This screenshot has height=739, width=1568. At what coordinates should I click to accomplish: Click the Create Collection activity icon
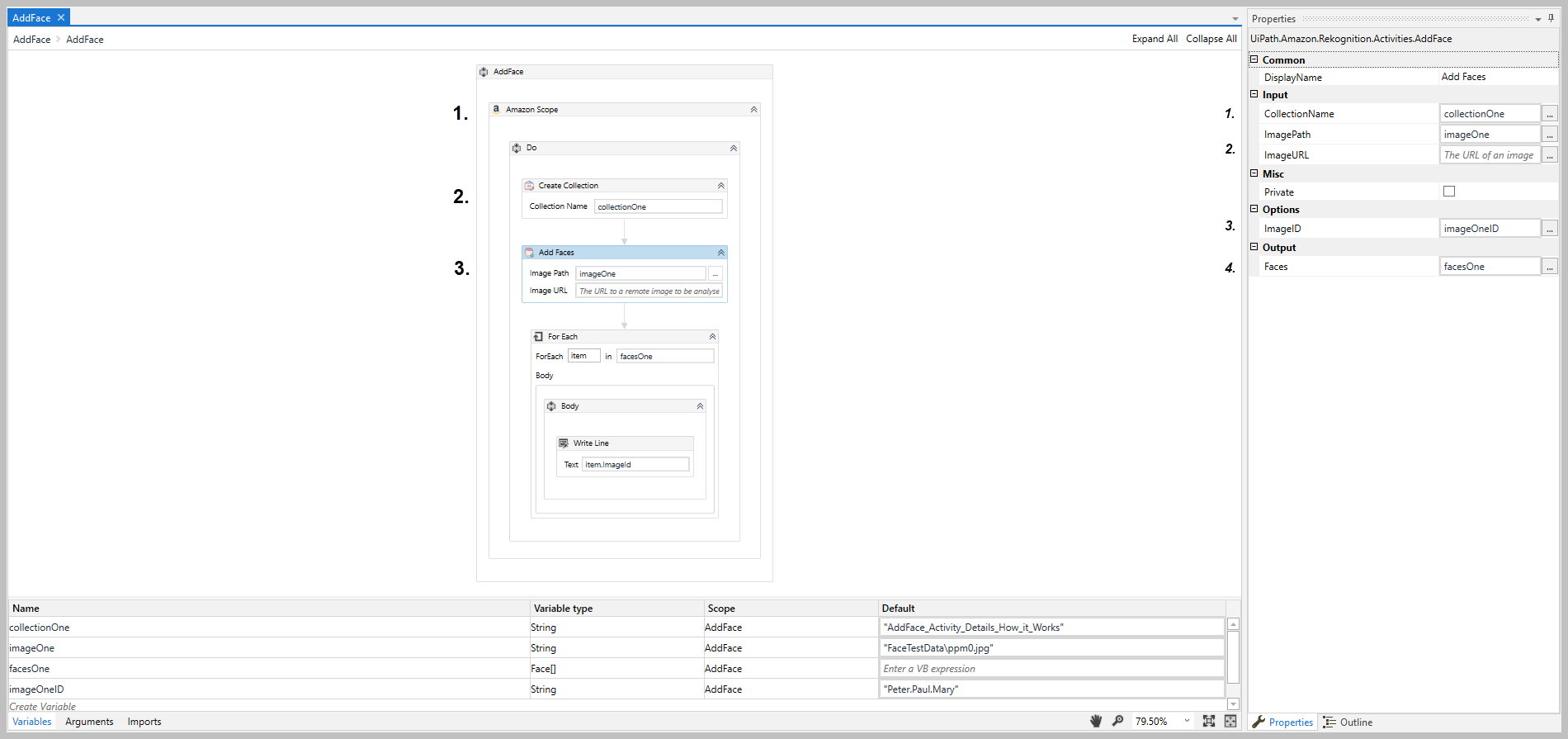coord(529,186)
